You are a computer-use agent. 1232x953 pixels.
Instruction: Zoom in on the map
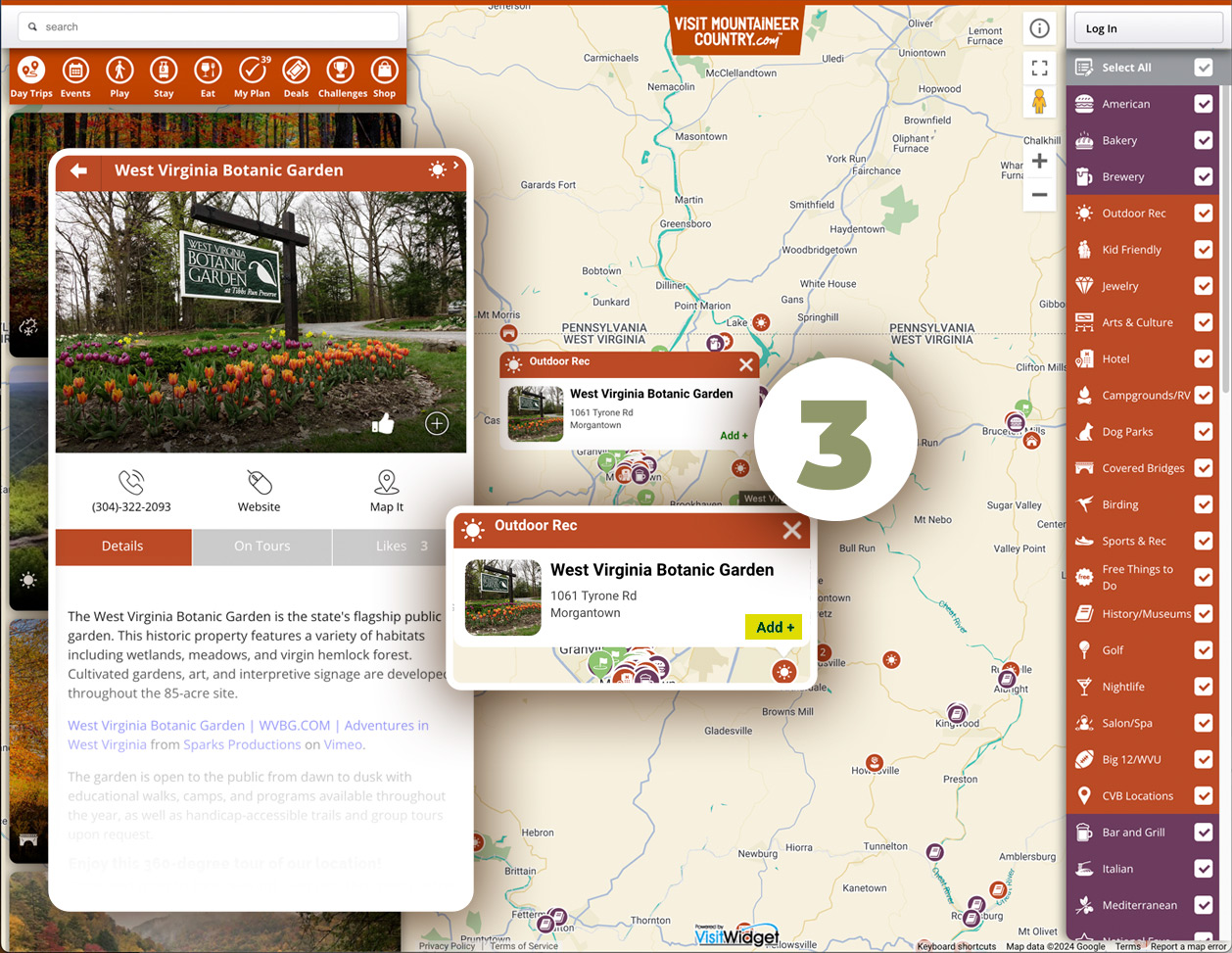click(1039, 161)
